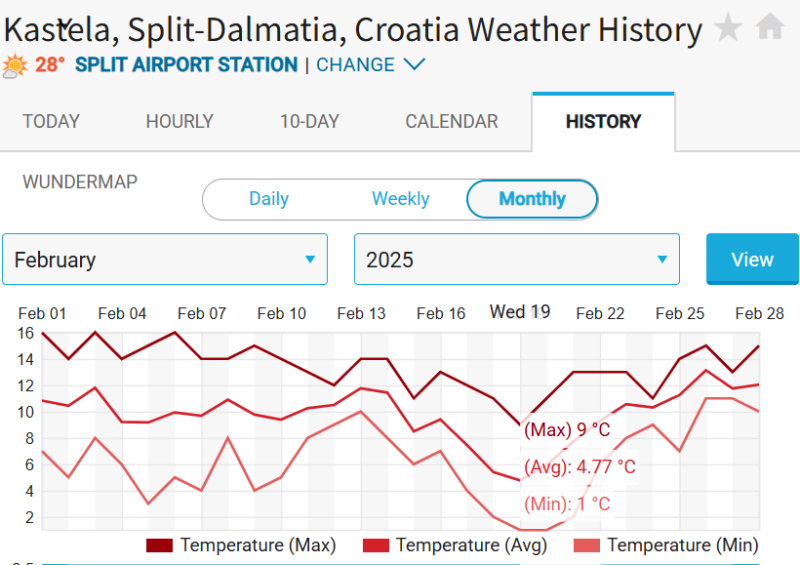Viewport: 800px width, 565px height.
Task: Open the February month dropdown
Action: (165, 260)
